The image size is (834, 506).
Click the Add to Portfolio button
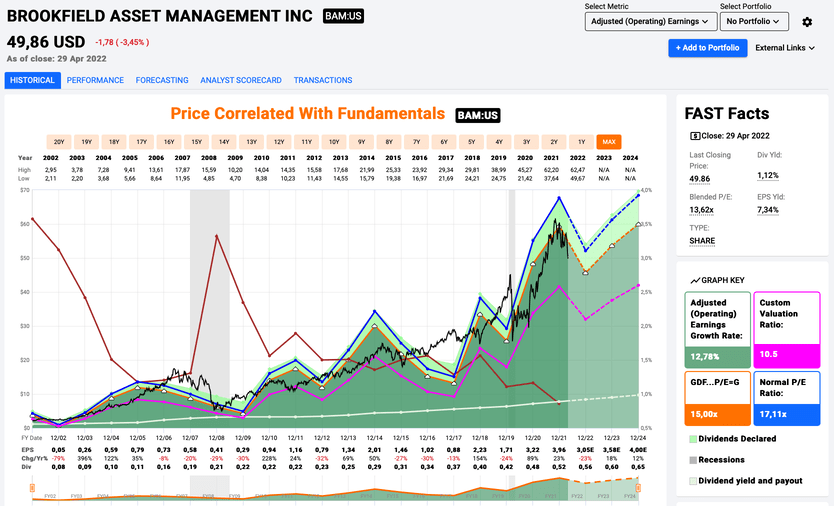pyautogui.click(x=708, y=48)
